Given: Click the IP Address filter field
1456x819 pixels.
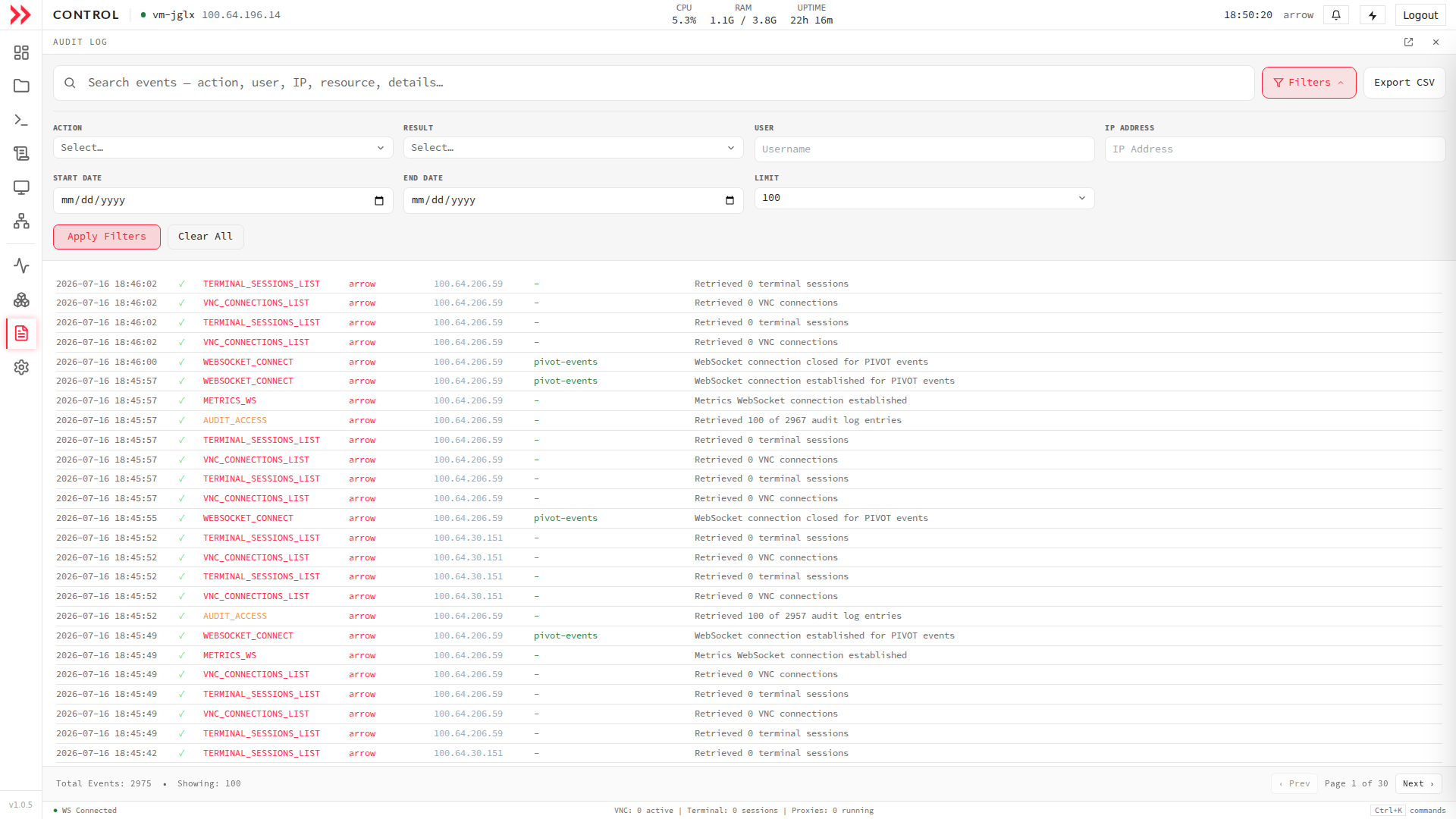Looking at the screenshot, I should [1275, 149].
